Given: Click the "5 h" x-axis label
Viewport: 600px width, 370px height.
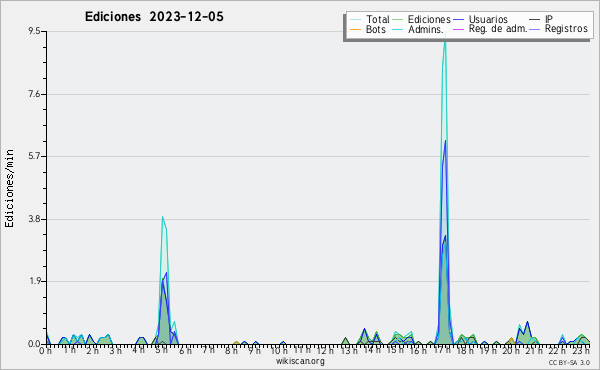Looking at the screenshot, I should (161, 350).
